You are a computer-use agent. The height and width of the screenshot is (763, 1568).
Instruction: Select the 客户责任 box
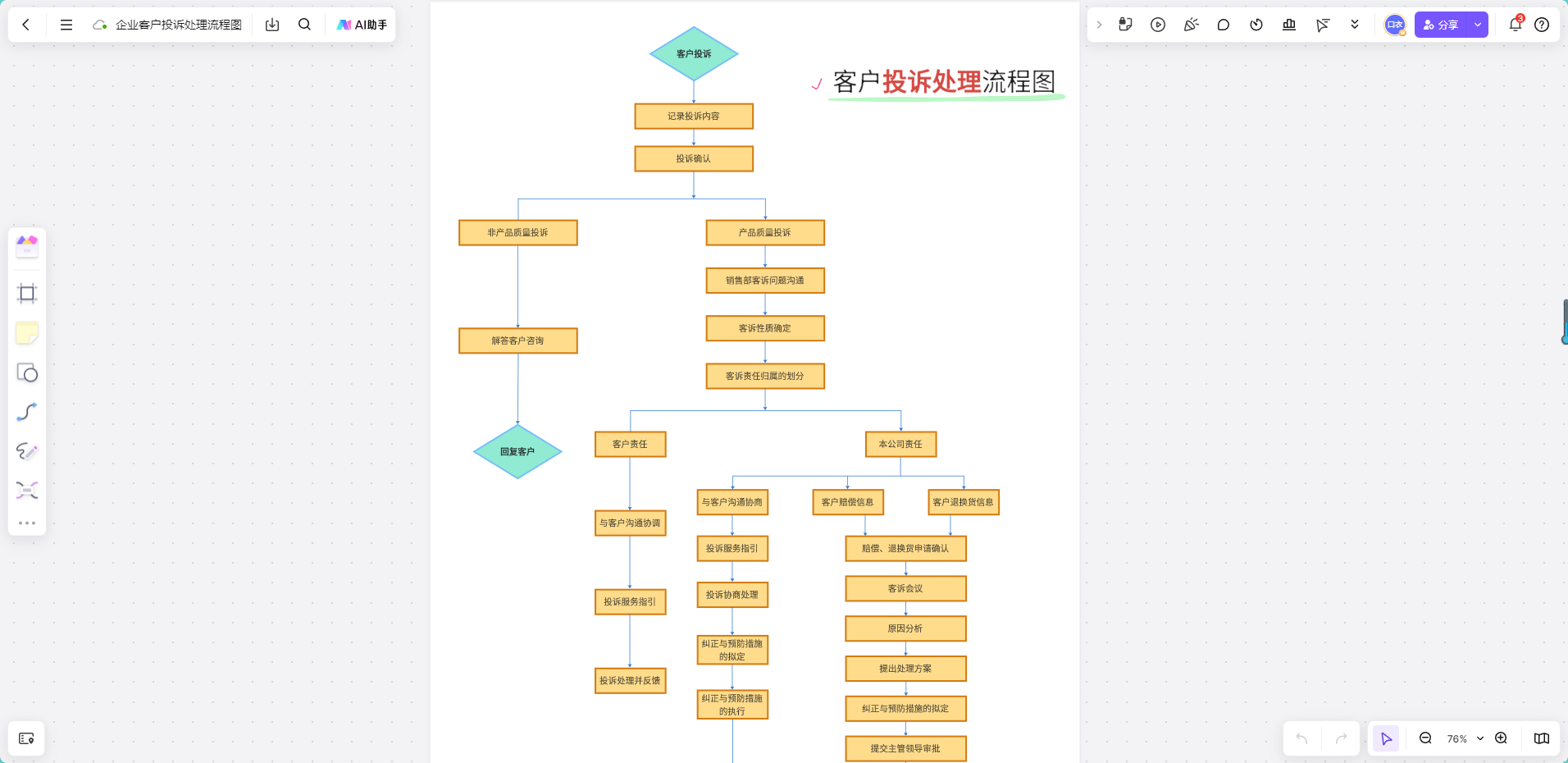630,444
